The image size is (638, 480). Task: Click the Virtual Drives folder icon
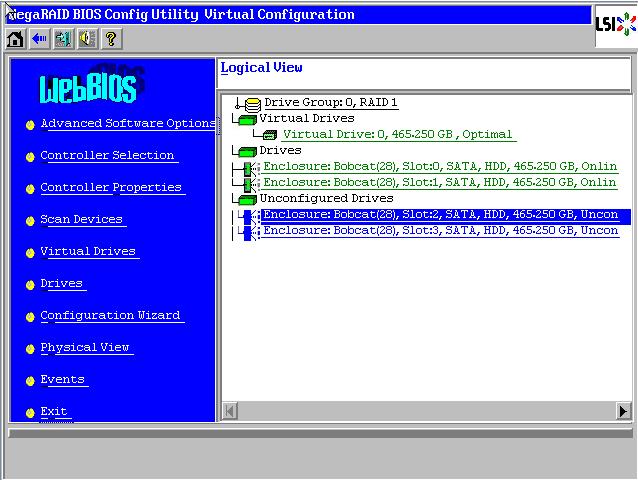coord(247,119)
